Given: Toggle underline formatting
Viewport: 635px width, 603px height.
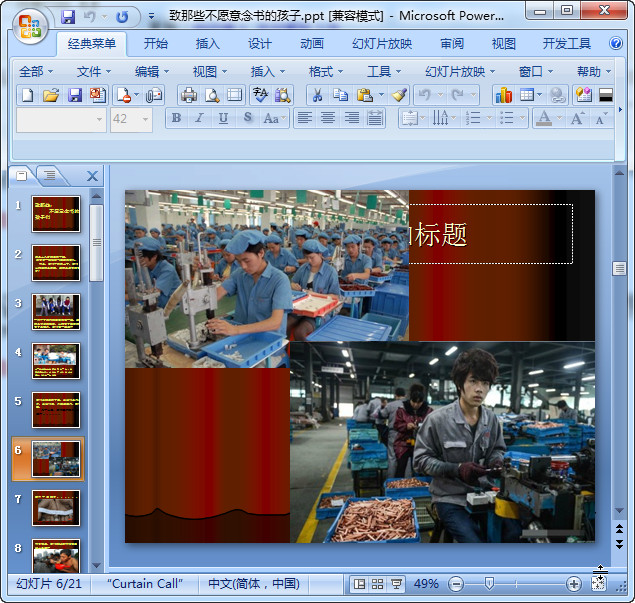Looking at the screenshot, I should pyautogui.click(x=223, y=118).
